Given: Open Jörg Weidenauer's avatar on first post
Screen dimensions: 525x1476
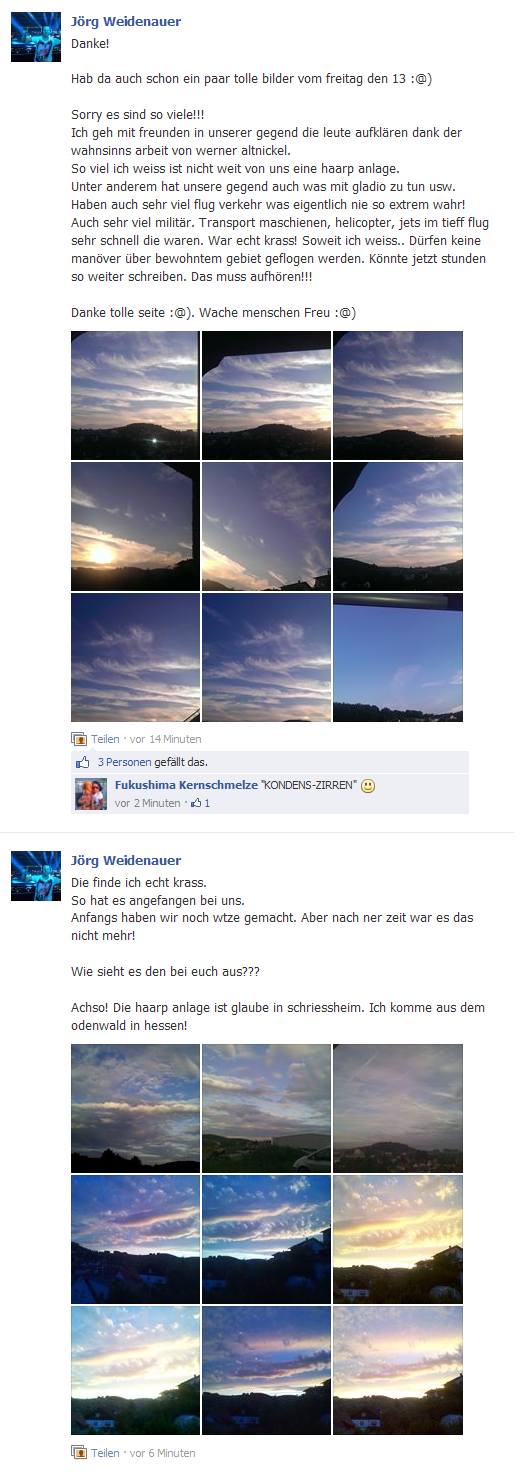Looking at the screenshot, I should point(36,38).
